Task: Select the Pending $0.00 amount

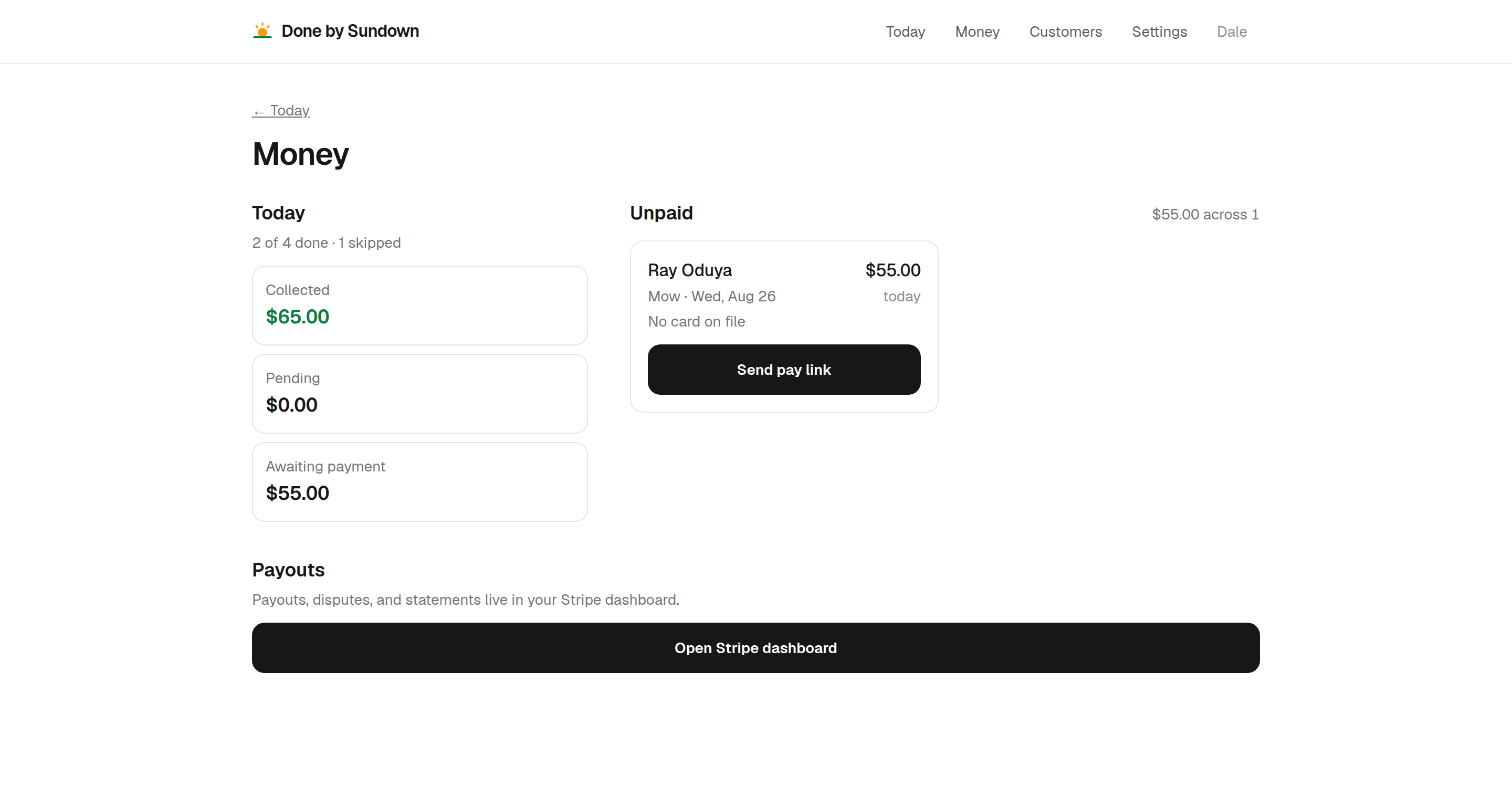Action: [291, 405]
